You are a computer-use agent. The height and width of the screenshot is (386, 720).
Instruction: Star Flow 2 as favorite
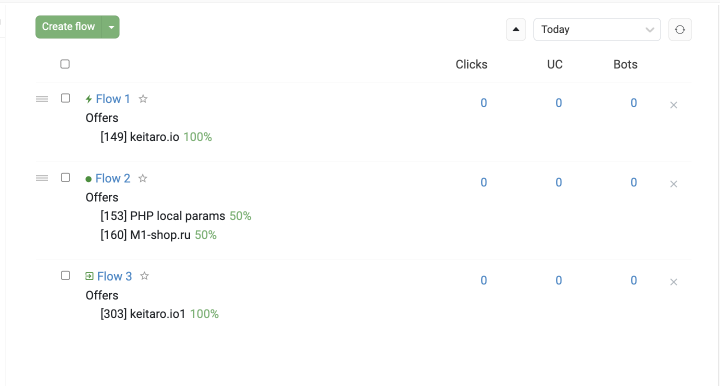tap(143, 178)
